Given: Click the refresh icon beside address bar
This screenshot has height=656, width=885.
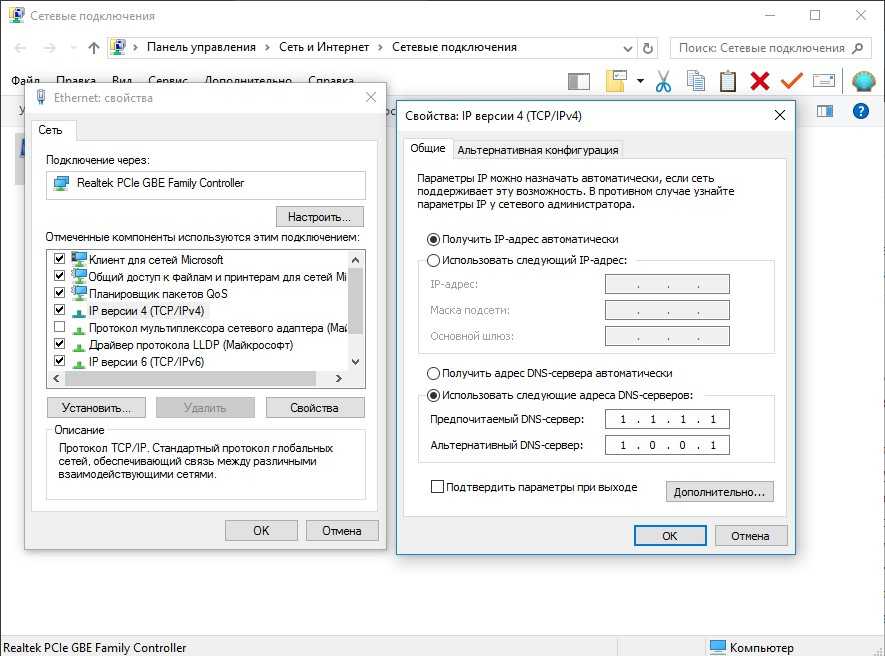Looking at the screenshot, I should point(648,47).
